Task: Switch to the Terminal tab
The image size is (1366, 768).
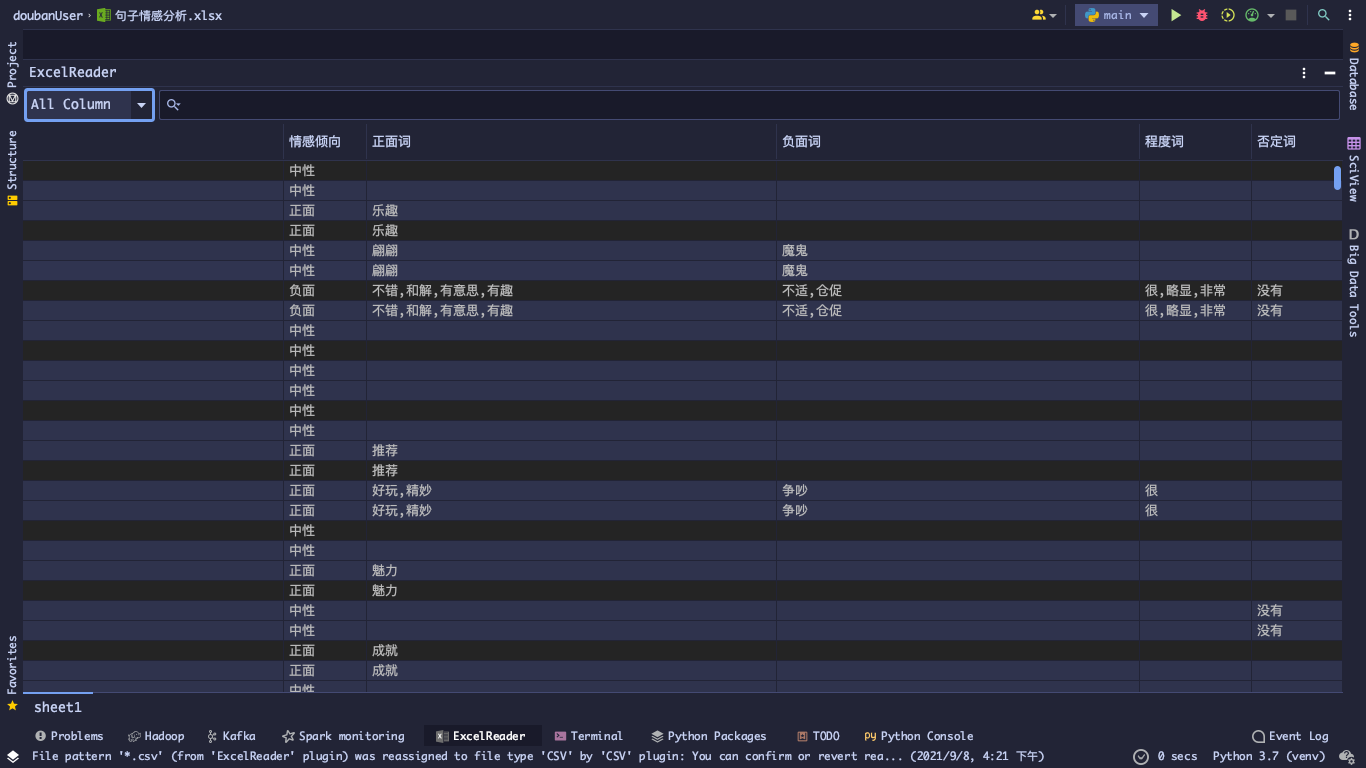Action: (x=588, y=736)
